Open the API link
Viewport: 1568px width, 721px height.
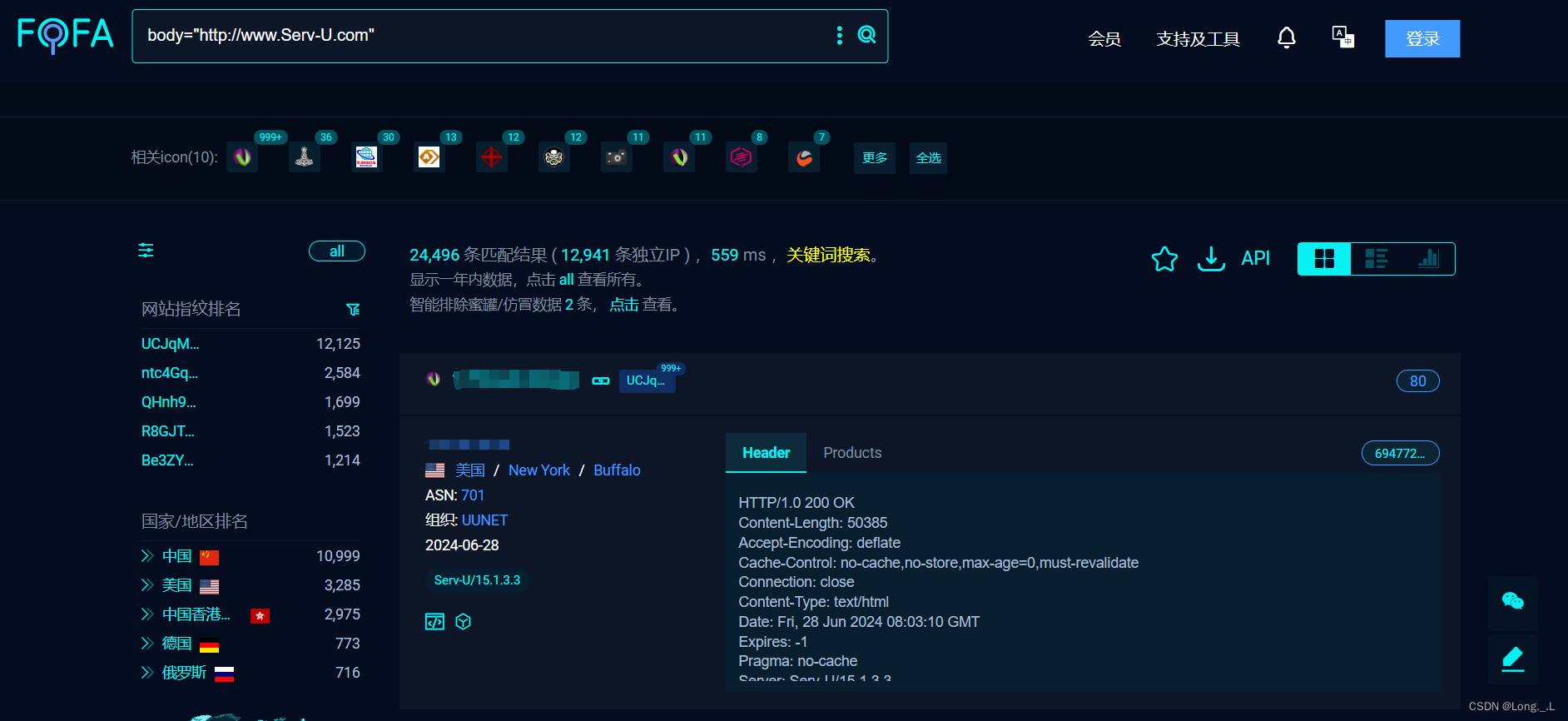1255,259
